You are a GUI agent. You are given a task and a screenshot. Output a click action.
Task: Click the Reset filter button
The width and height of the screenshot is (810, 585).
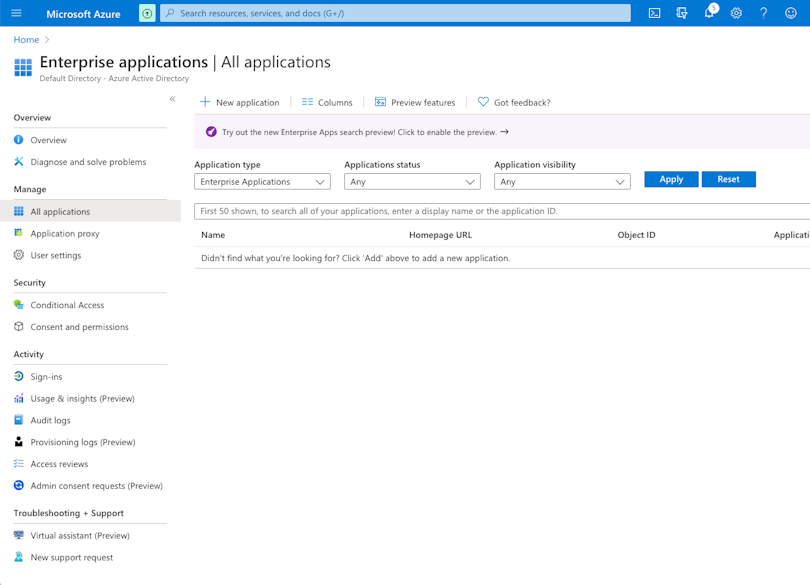pos(728,179)
